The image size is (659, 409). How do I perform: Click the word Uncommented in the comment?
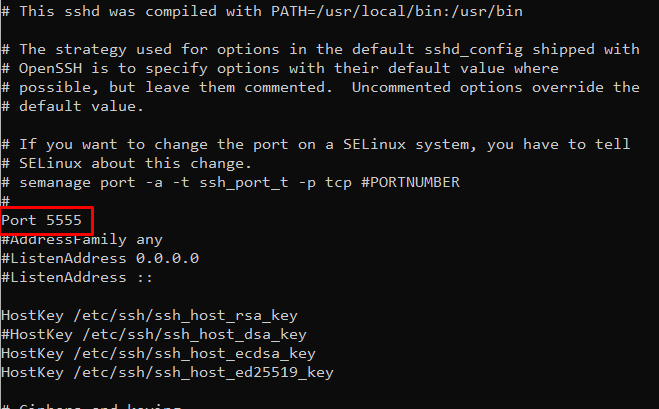(401, 87)
